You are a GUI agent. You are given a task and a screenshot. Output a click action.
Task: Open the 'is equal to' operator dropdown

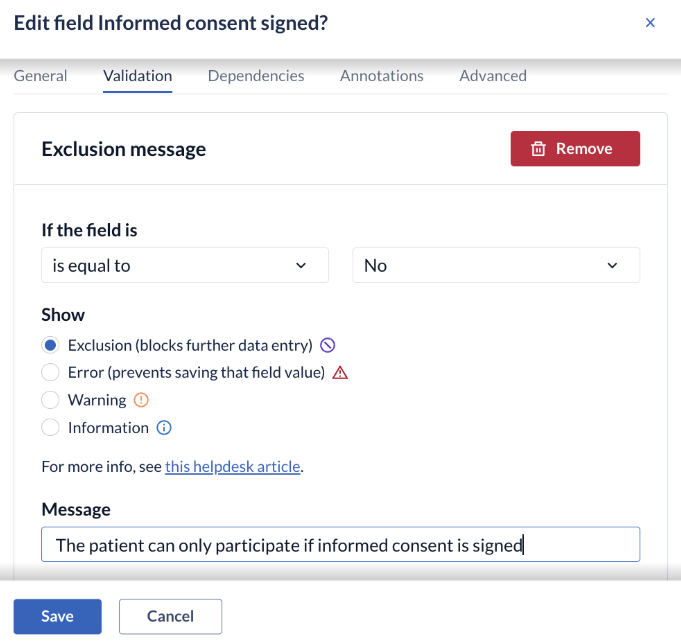[x=185, y=265]
